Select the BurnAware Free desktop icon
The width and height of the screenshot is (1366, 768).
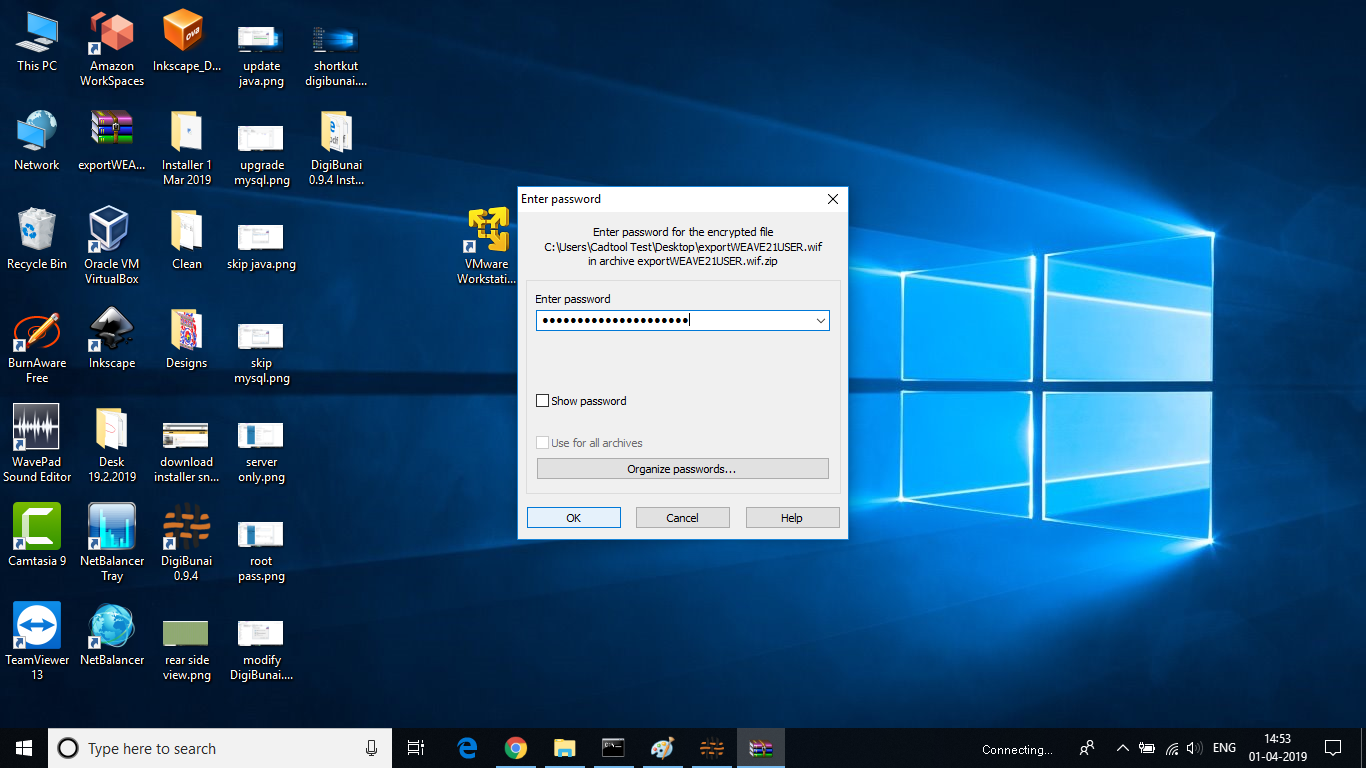(x=37, y=330)
